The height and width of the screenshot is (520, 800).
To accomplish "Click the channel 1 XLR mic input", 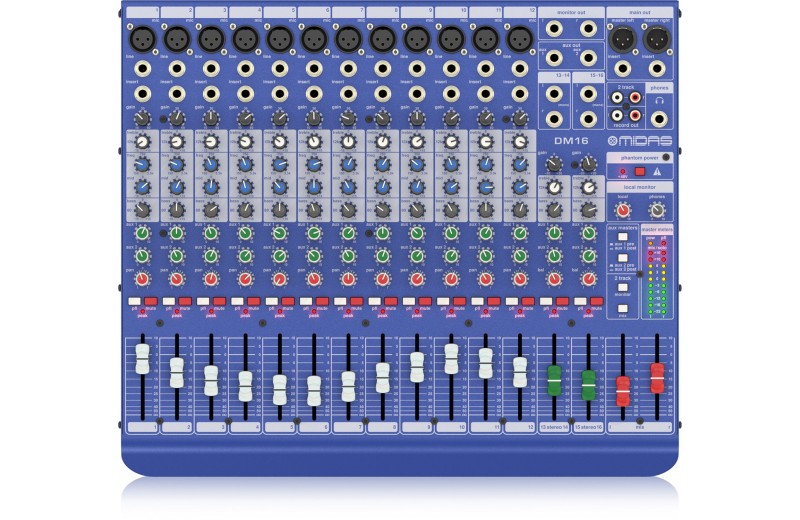I will [142, 39].
